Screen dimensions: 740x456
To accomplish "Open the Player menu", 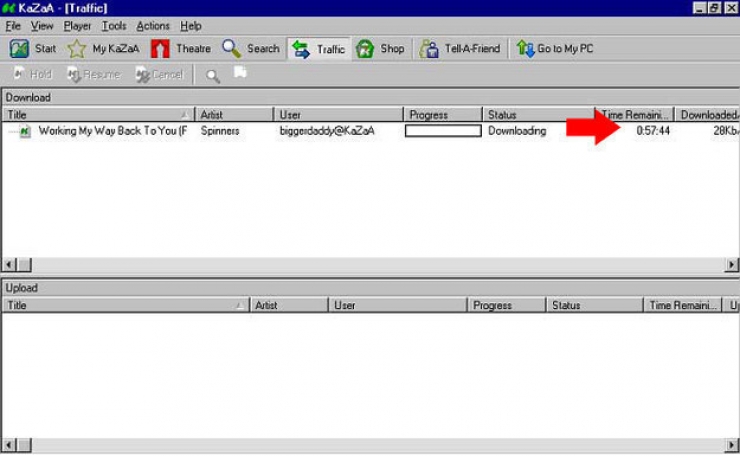I will (77, 26).
